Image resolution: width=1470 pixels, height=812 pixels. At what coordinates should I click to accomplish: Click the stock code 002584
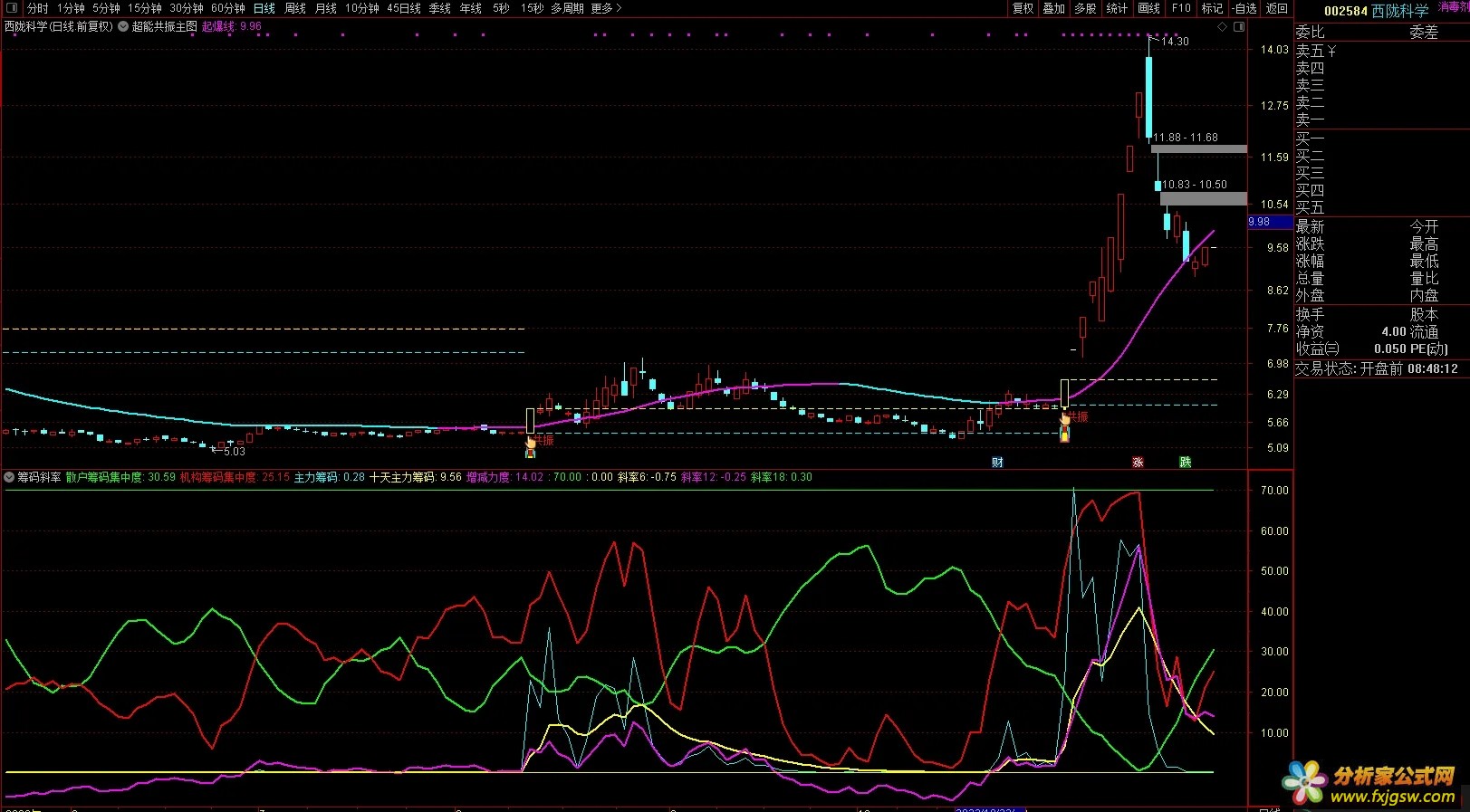point(1345,11)
